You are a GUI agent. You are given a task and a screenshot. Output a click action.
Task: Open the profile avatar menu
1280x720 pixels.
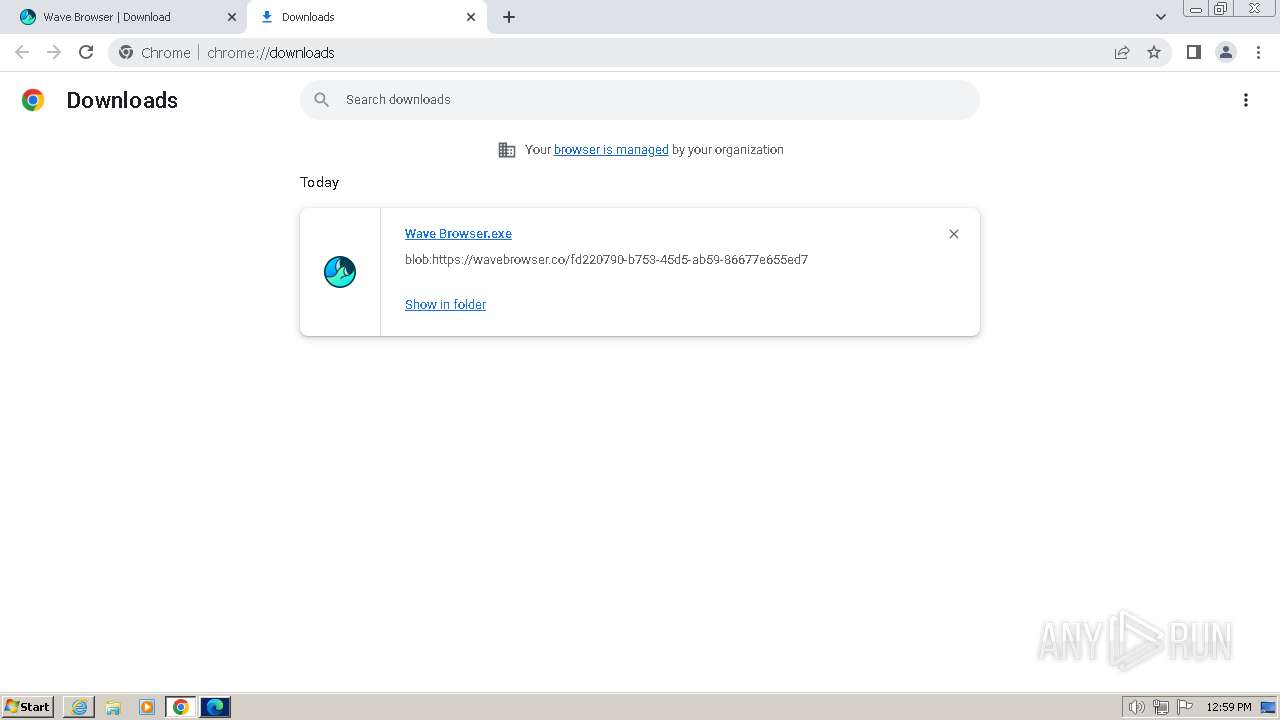pyautogui.click(x=1226, y=52)
